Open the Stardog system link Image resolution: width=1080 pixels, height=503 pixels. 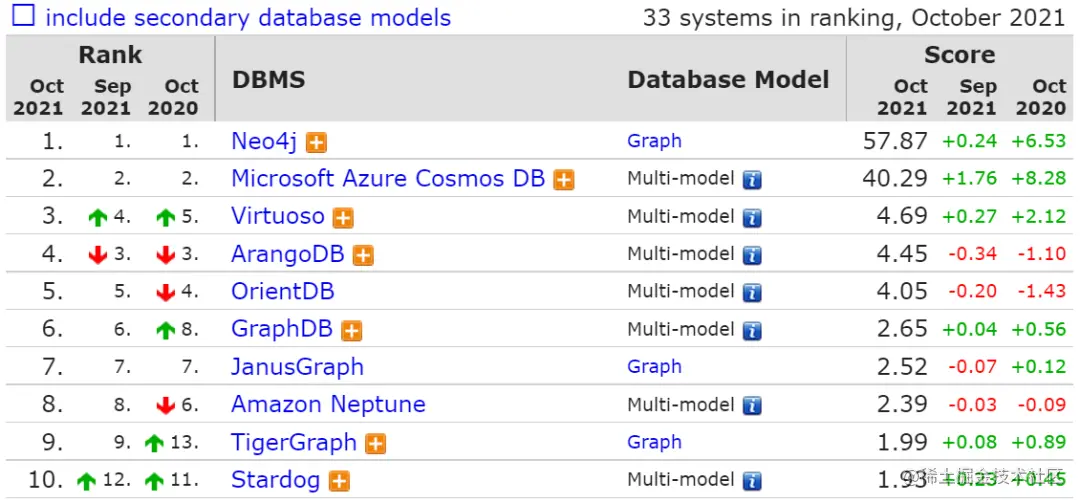tap(275, 480)
